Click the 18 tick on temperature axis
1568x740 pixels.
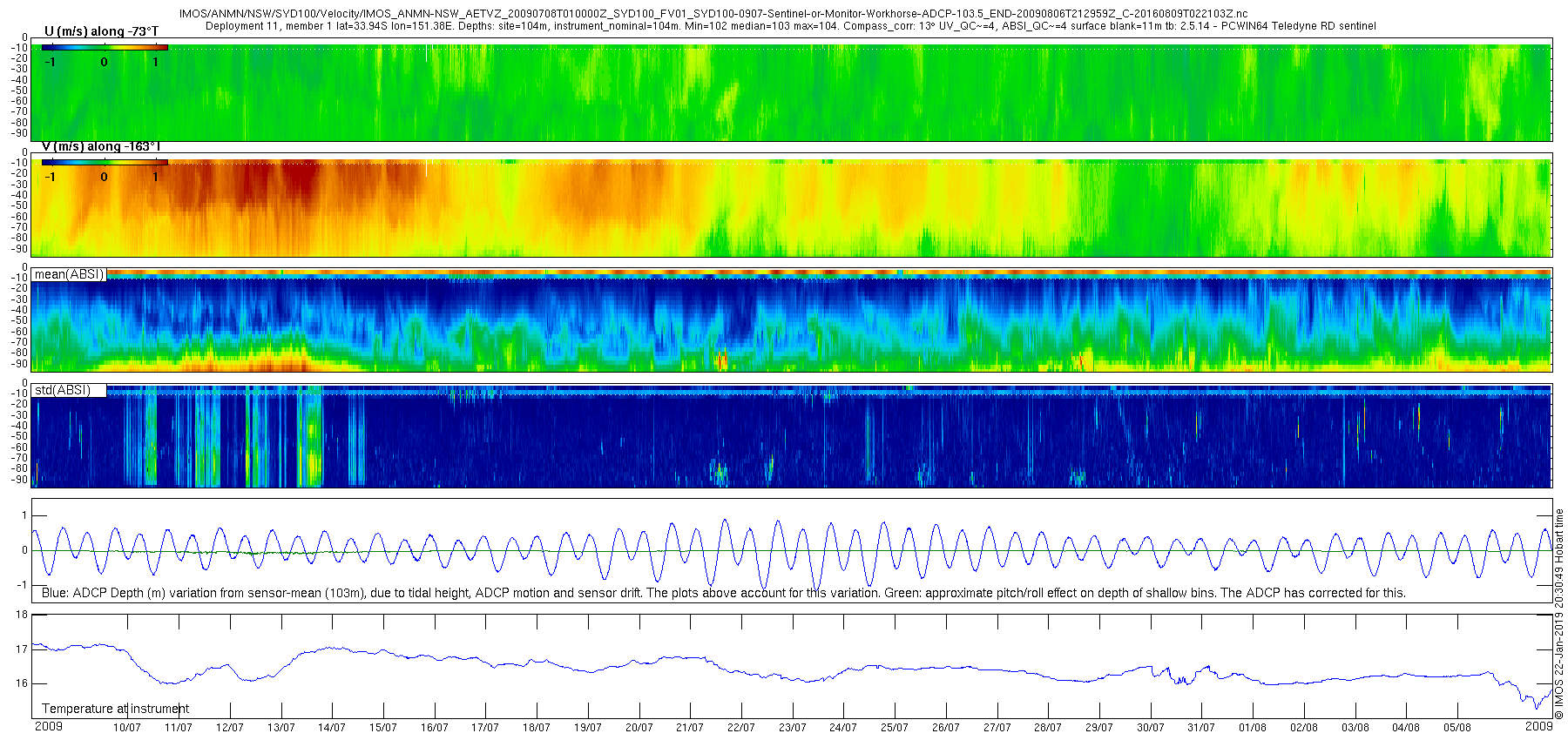pos(22,615)
